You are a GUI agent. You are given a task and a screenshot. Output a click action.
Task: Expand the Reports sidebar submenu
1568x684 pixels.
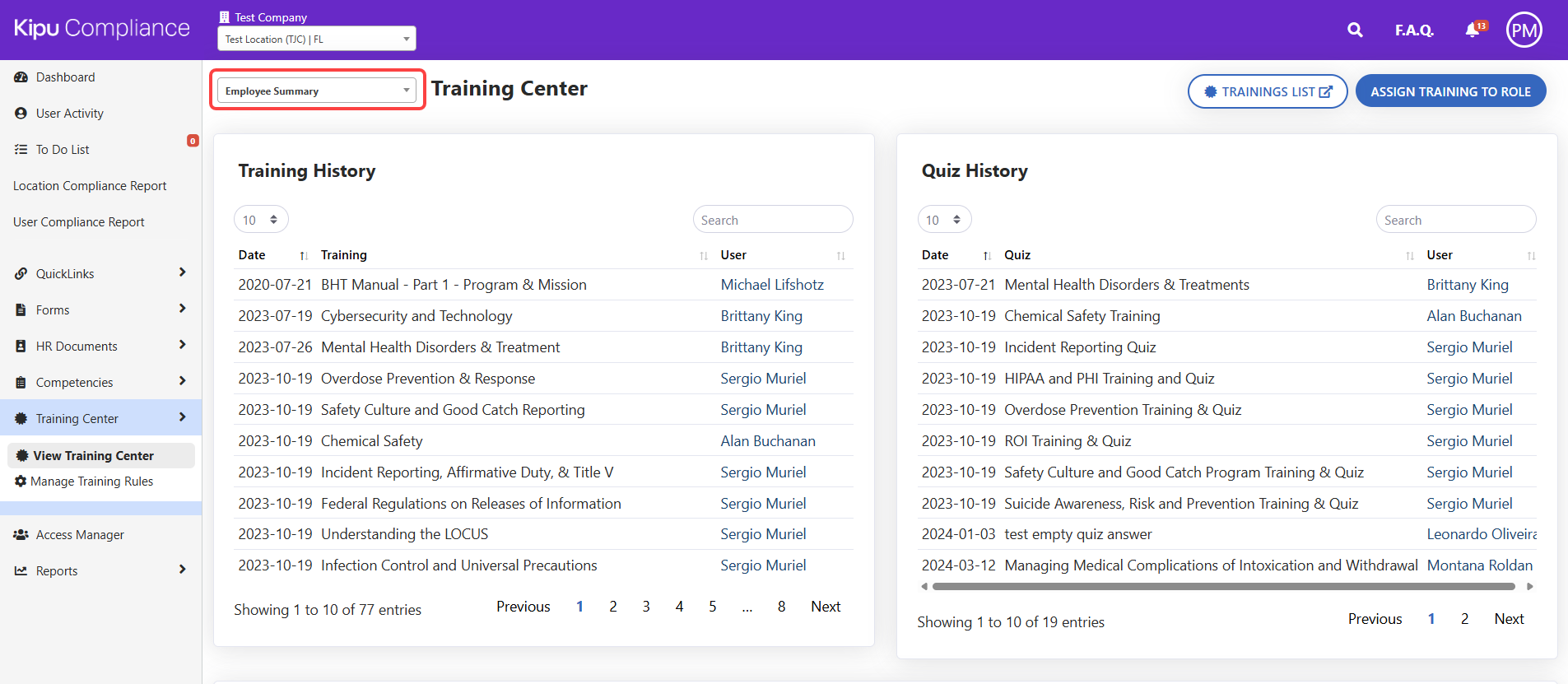182,570
